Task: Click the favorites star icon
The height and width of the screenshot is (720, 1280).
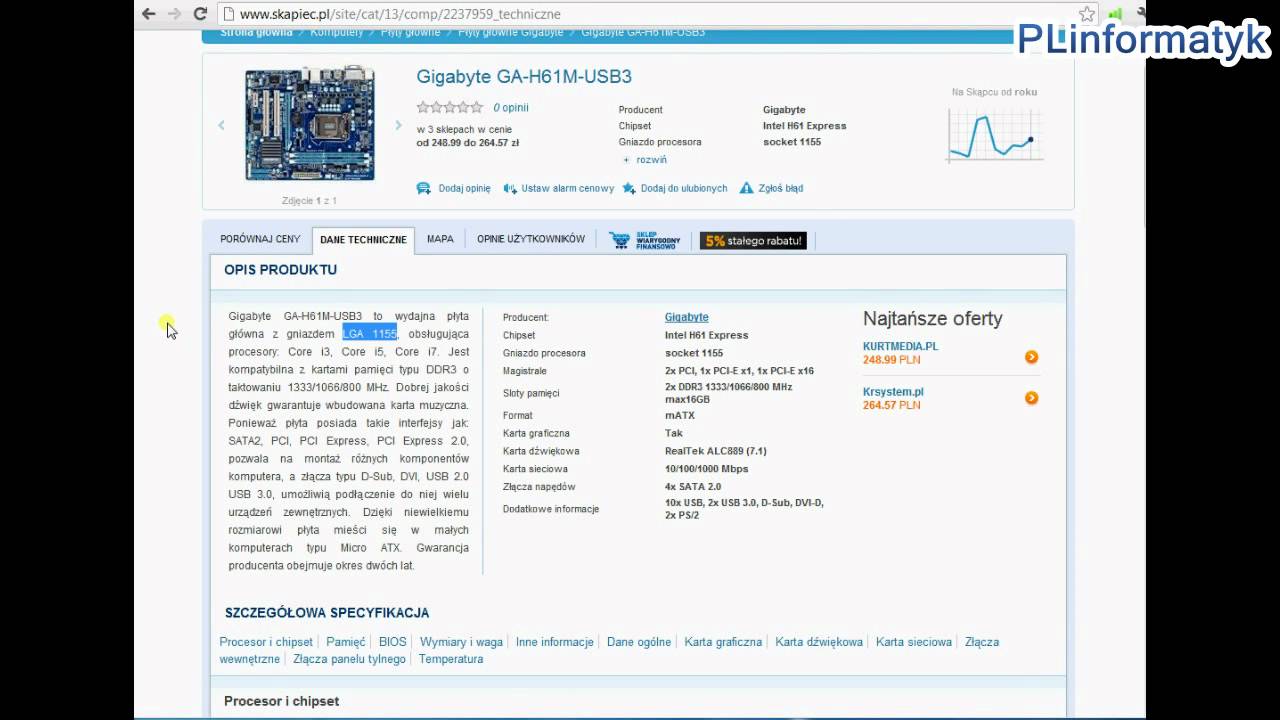Action: click(x=629, y=188)
